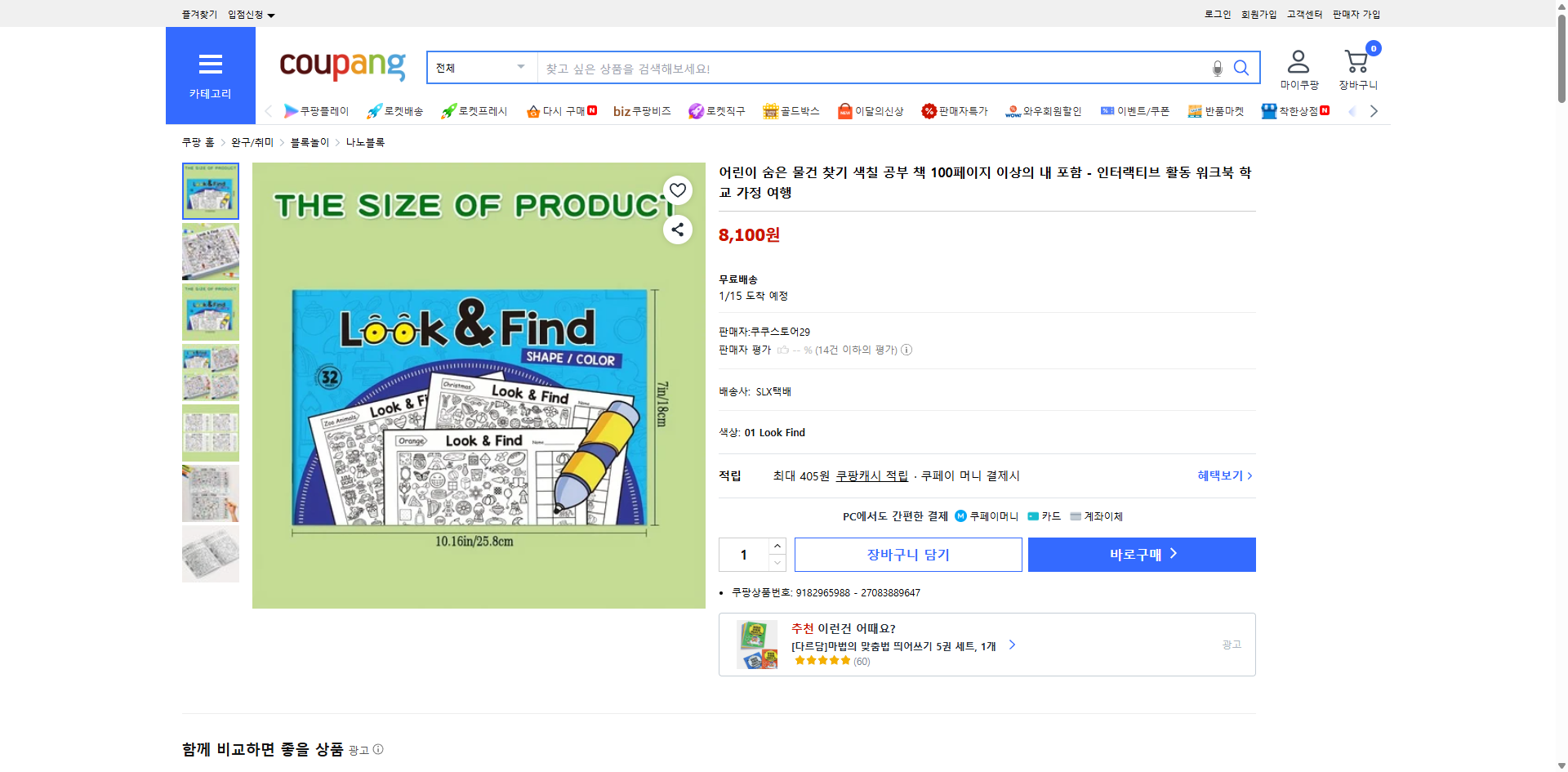
Task: Expand the 입점신청 dropdown arrow
Action: point(272,14)
